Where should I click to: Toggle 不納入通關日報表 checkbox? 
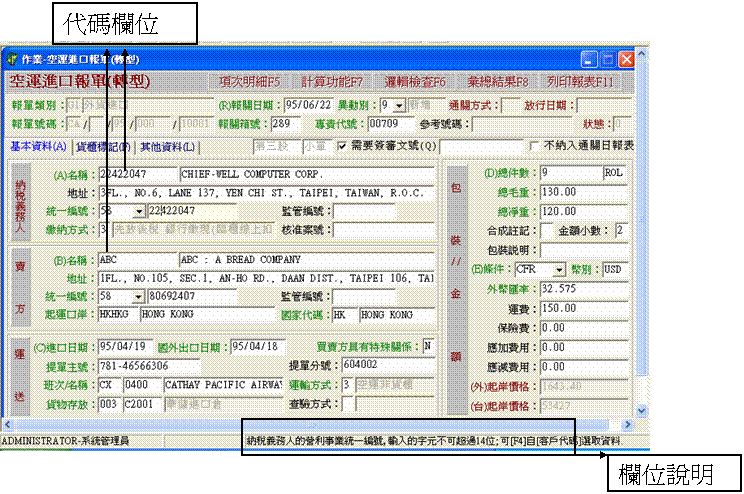pos(534,146)
